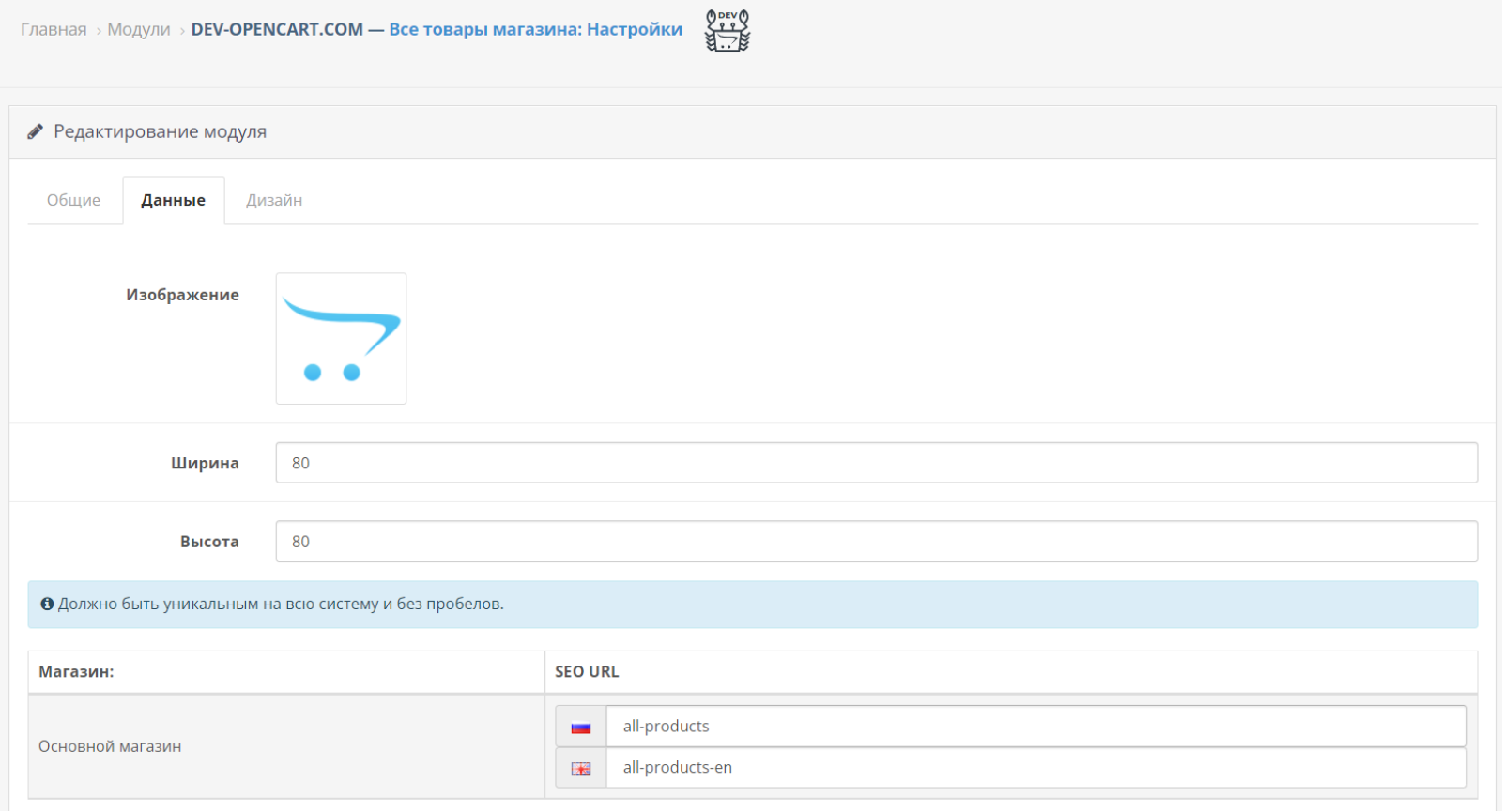Select the English flag icon for all-products-en
Viewport: 1502px width, 812px height.
(x=581, y=768)
